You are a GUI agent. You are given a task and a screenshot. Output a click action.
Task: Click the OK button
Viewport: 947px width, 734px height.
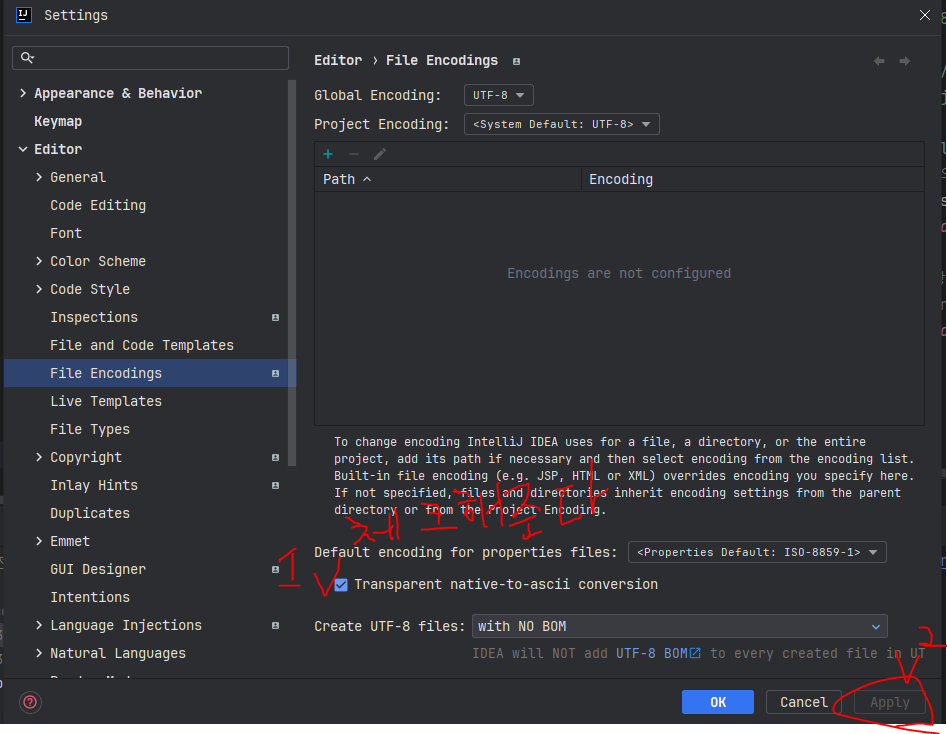717,702
